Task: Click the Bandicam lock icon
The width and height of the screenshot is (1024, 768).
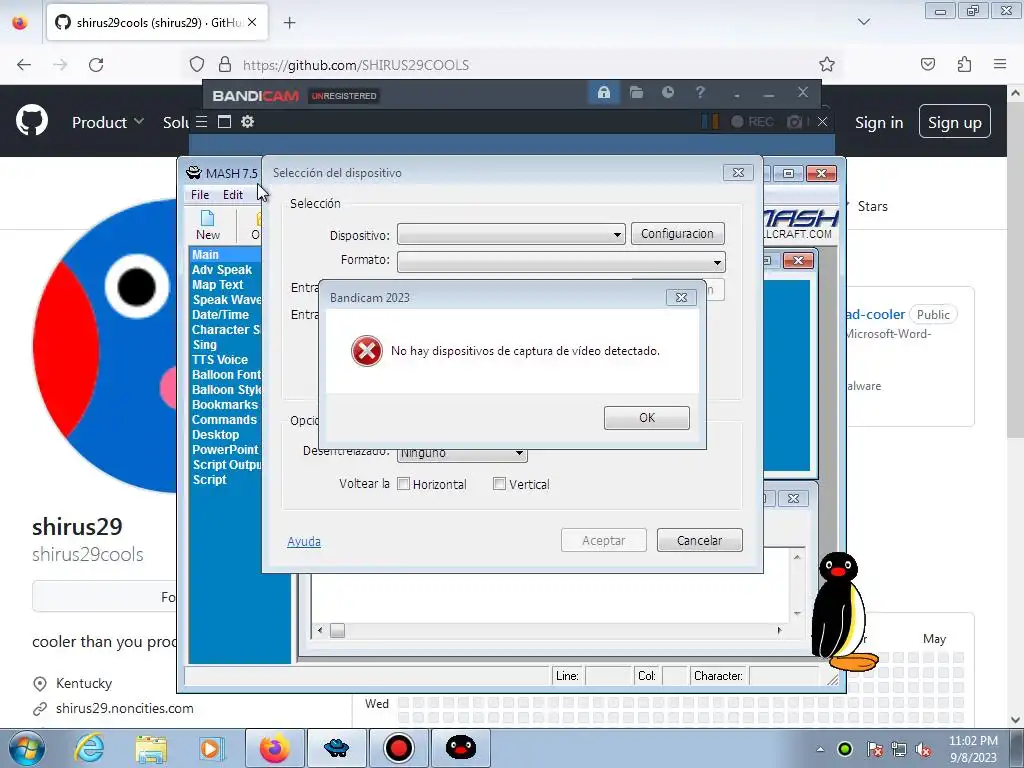Action: click(x=603, y=93)
